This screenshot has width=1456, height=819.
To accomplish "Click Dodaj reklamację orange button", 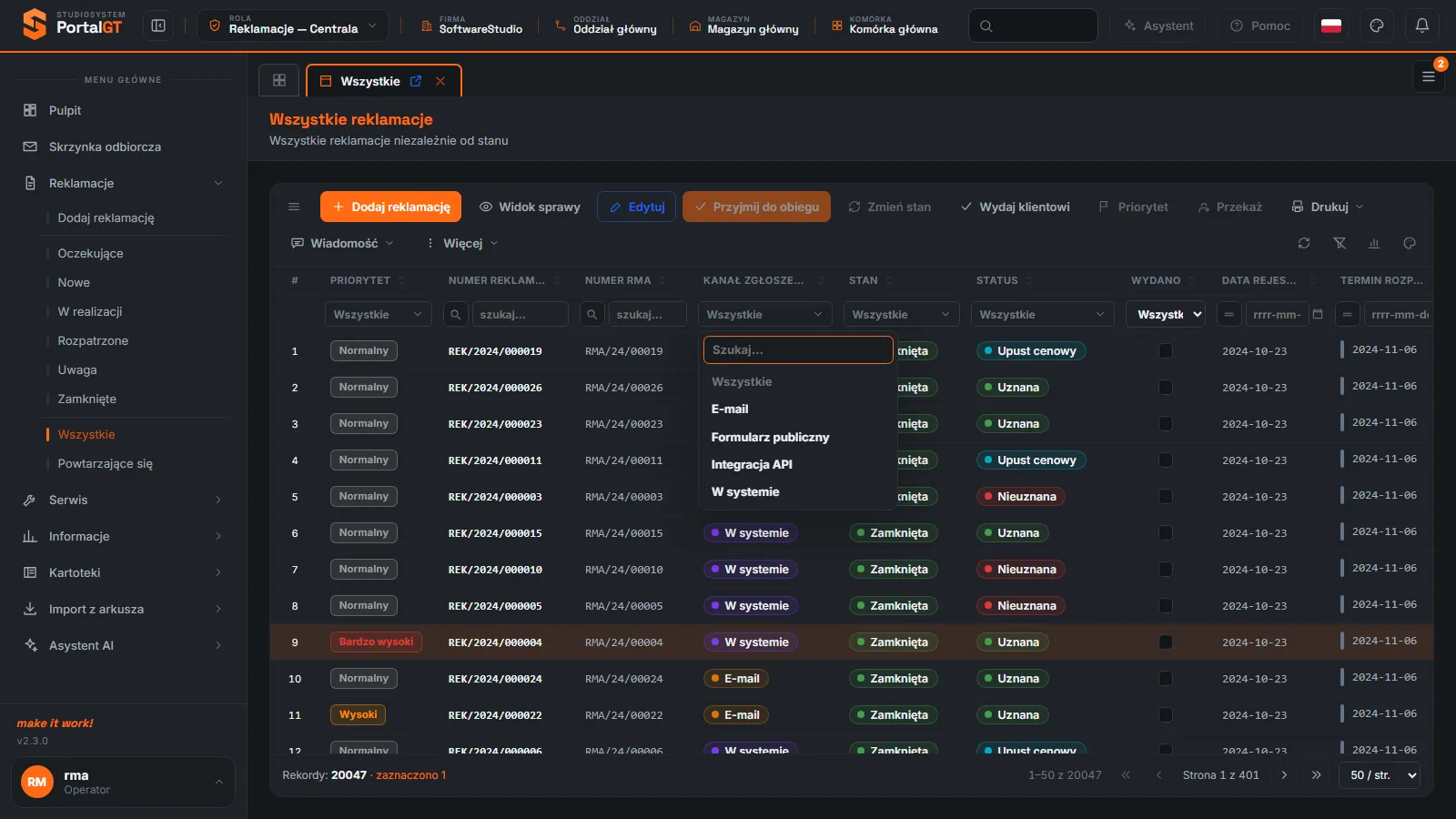I will tap(390, 207).
